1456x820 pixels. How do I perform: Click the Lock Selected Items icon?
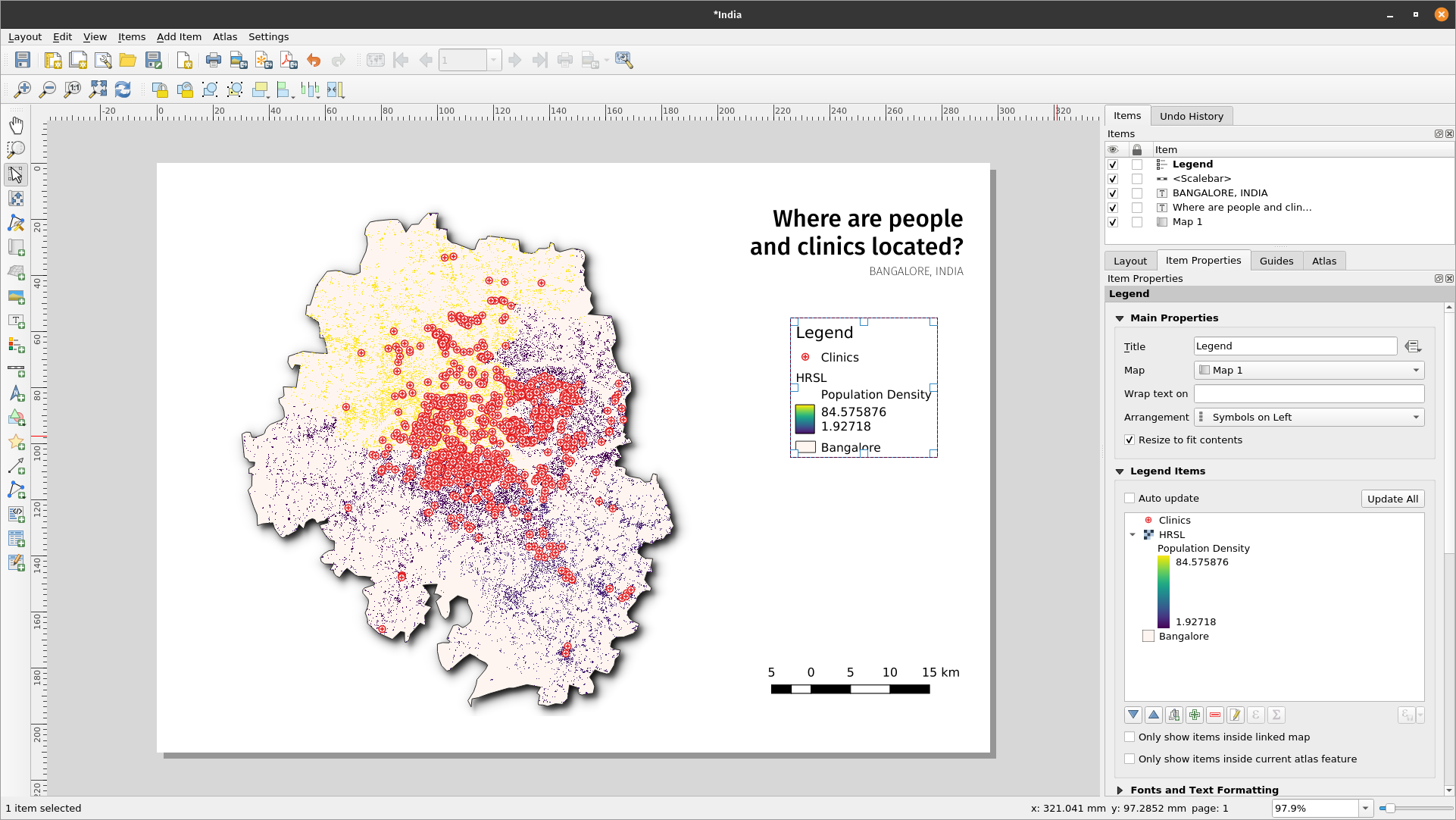(160, 89)
